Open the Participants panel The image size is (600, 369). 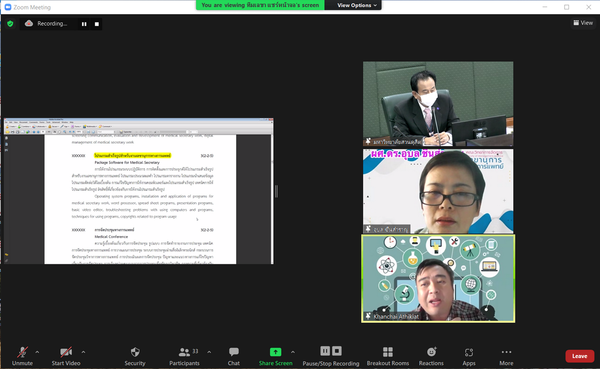click(184, 352)
